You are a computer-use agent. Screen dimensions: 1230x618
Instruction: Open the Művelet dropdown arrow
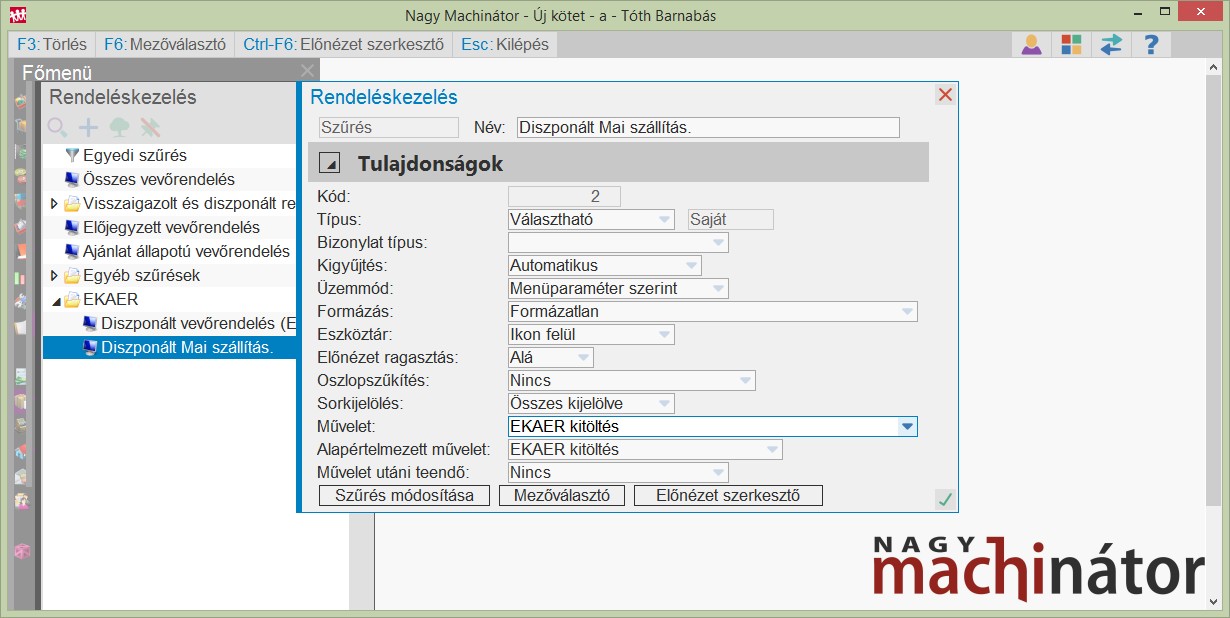click(x=906, y=426)
